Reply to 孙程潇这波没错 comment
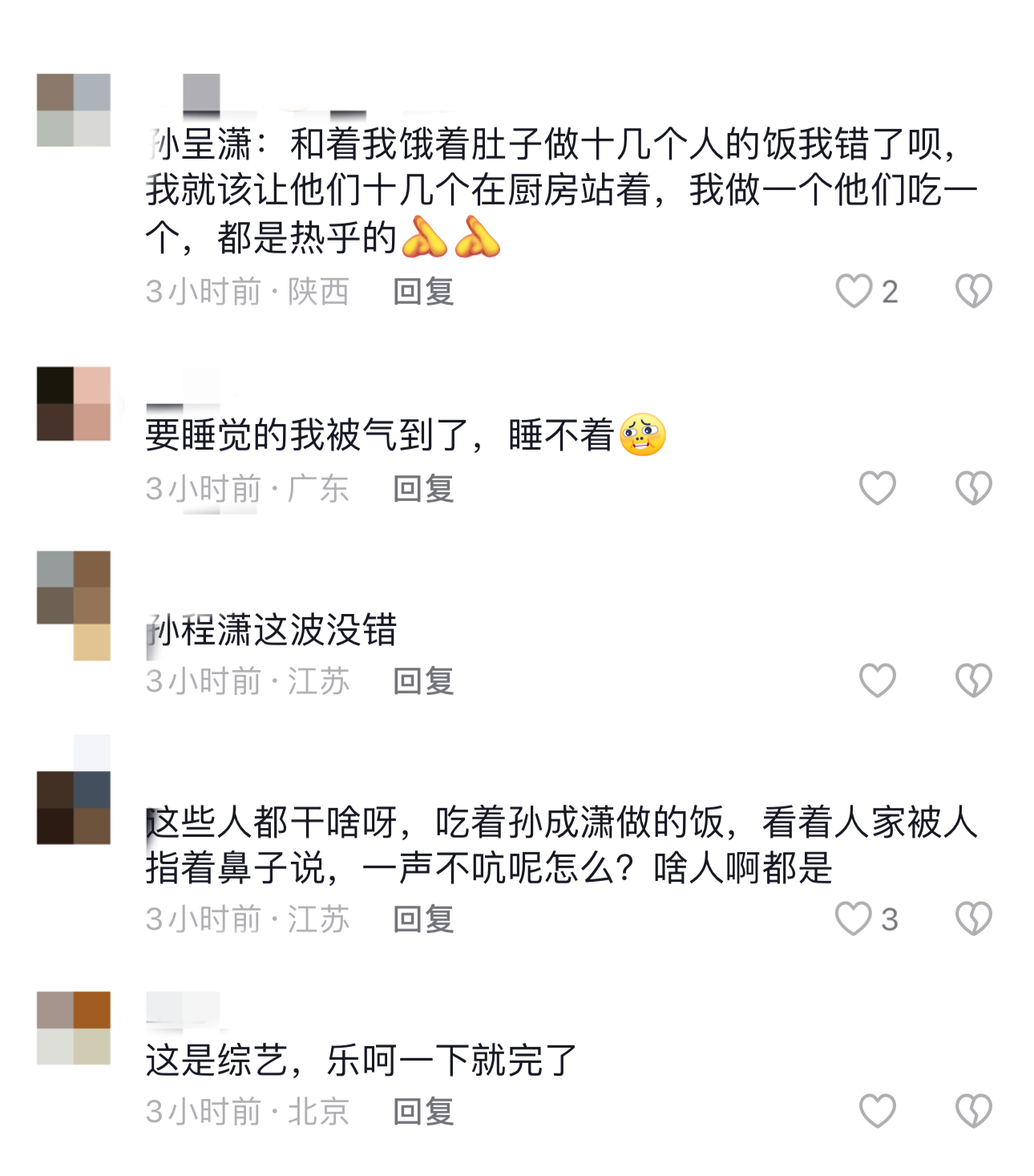Screen dimensions: 1034x1176 click(424, 681)
